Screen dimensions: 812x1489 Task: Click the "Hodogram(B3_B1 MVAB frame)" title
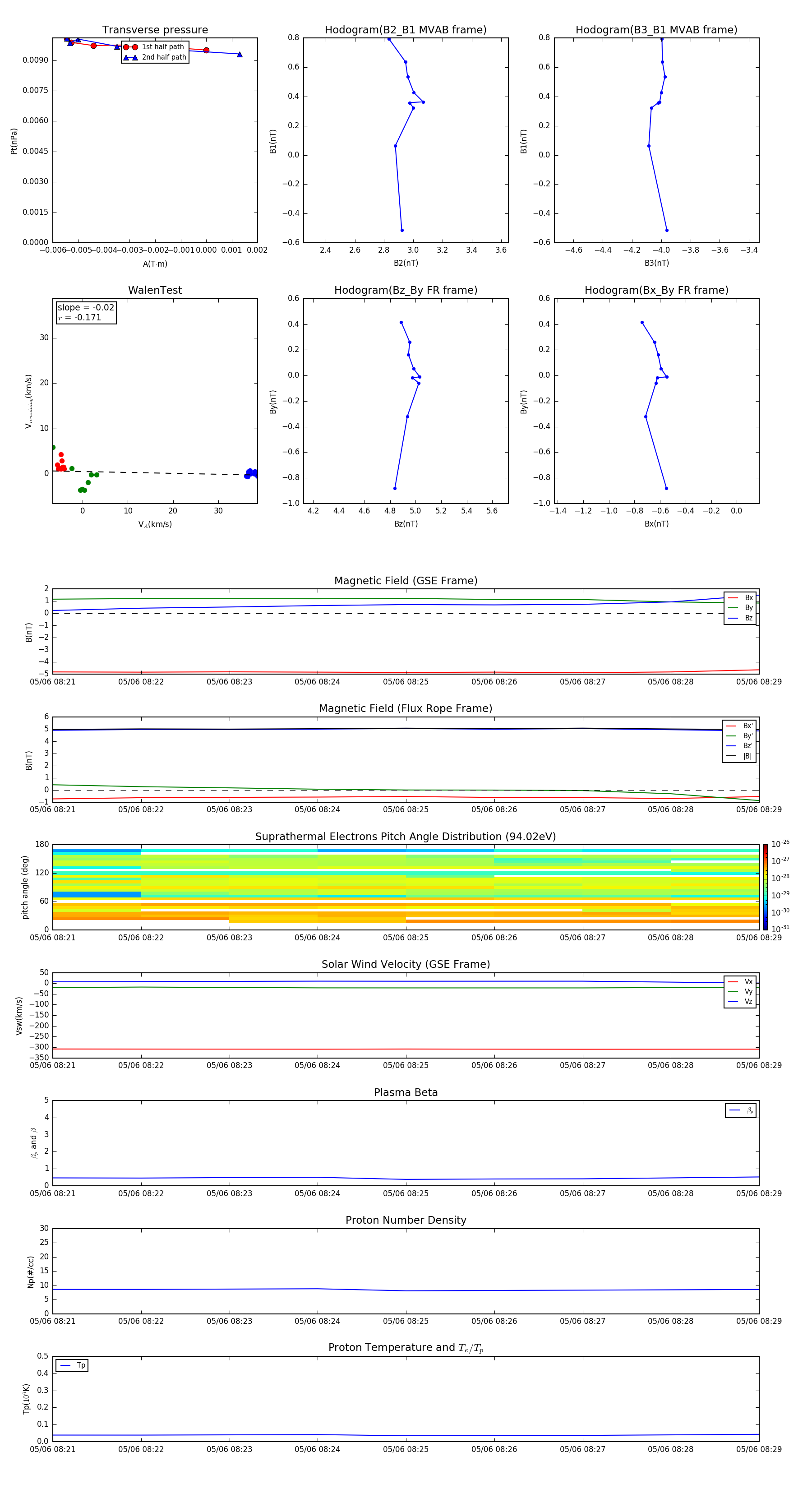pos(656,30)
